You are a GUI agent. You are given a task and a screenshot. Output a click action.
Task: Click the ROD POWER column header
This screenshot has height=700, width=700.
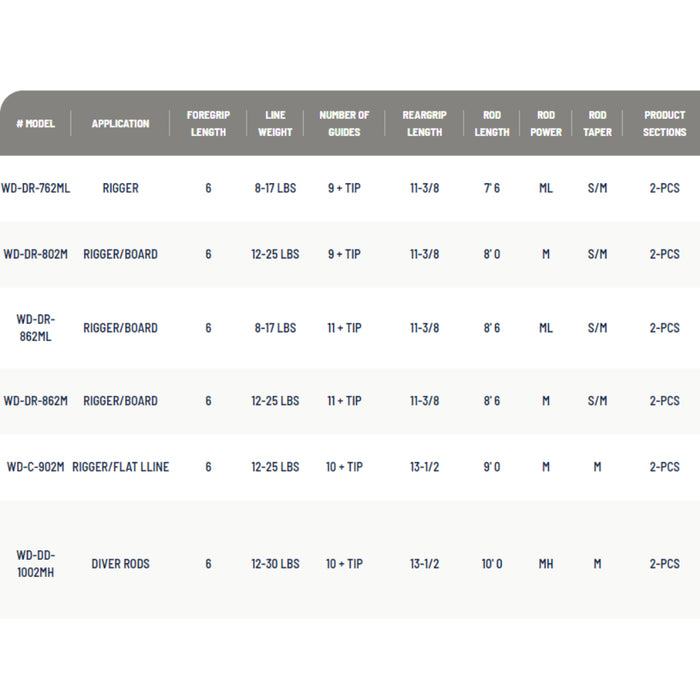(x=546, y=124)
